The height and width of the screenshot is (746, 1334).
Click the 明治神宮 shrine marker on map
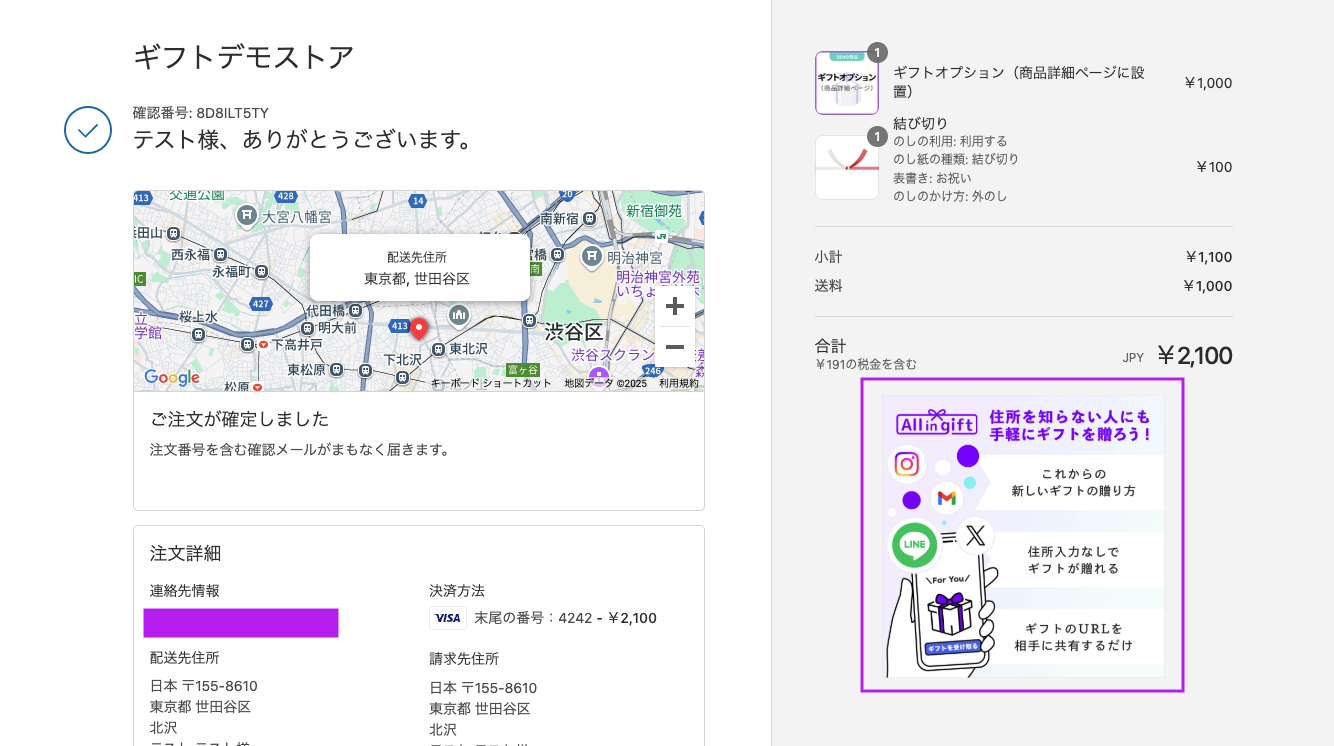tap(591, 257)
